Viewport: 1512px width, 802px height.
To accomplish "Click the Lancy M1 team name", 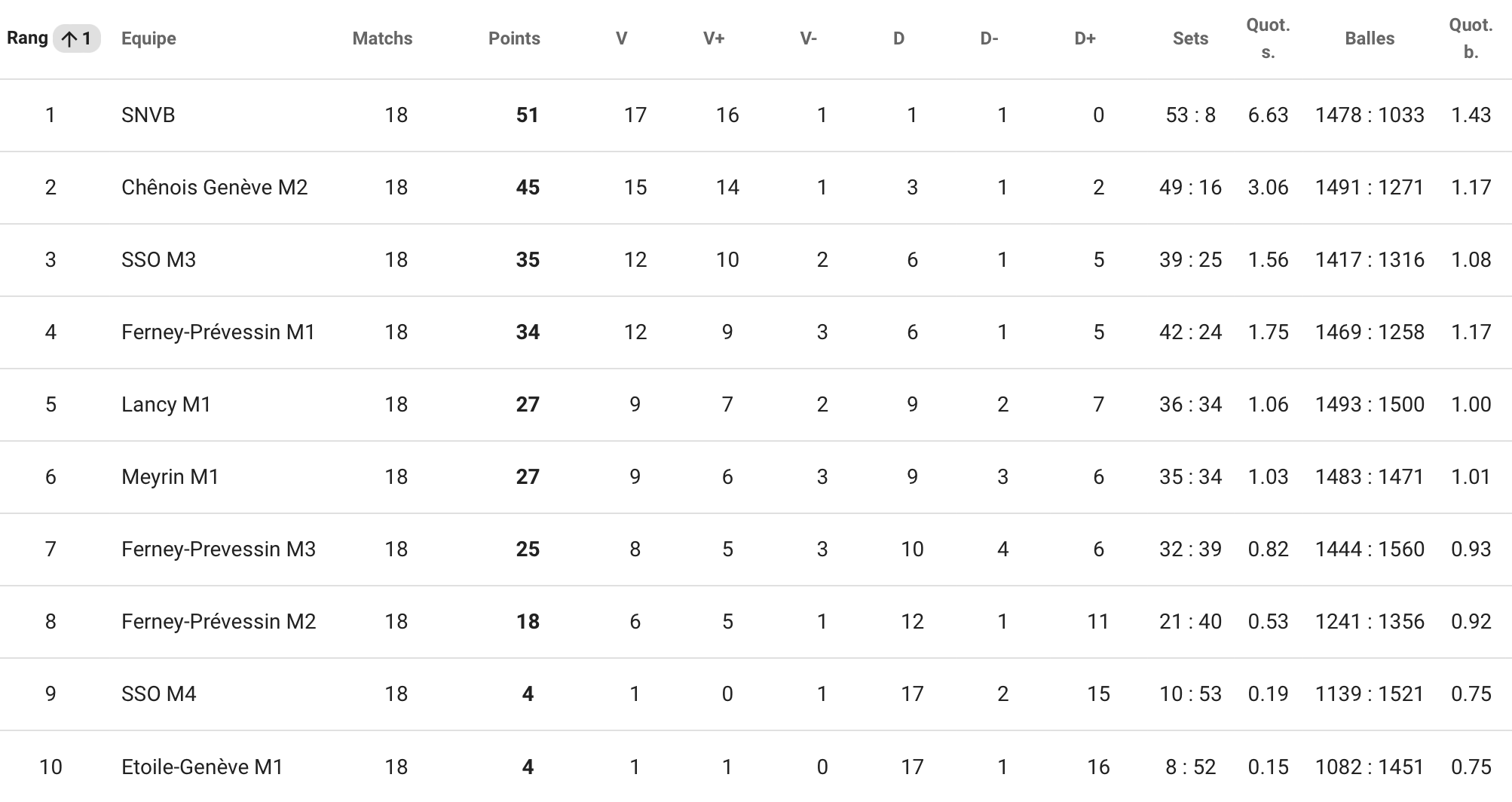I will click(x=166, y=405).
